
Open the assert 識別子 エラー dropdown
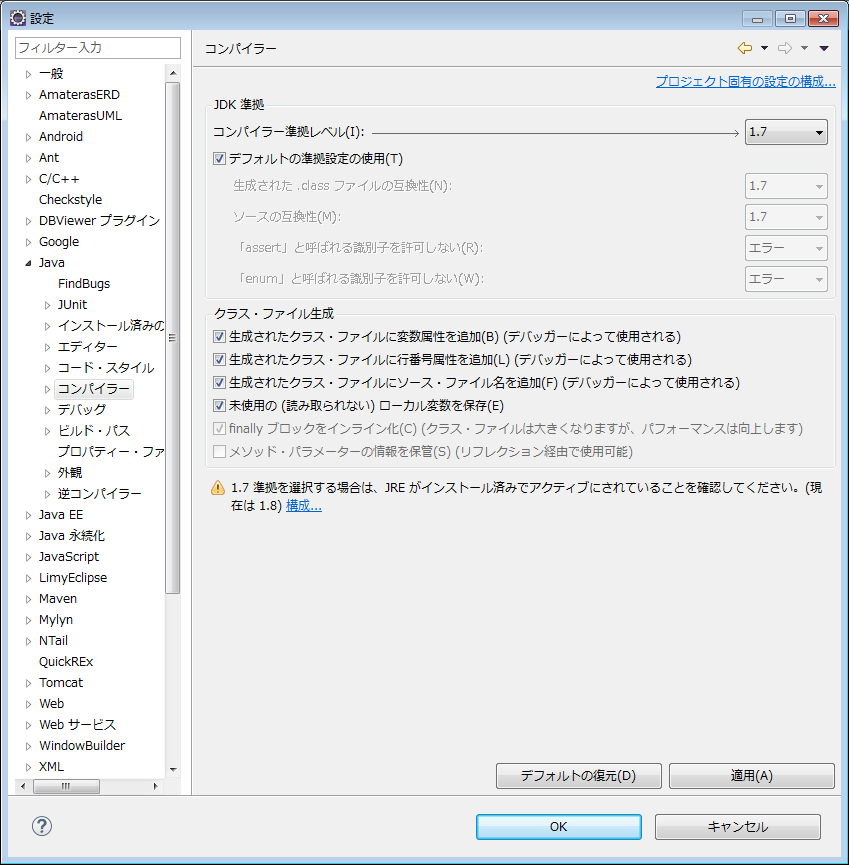786,248
